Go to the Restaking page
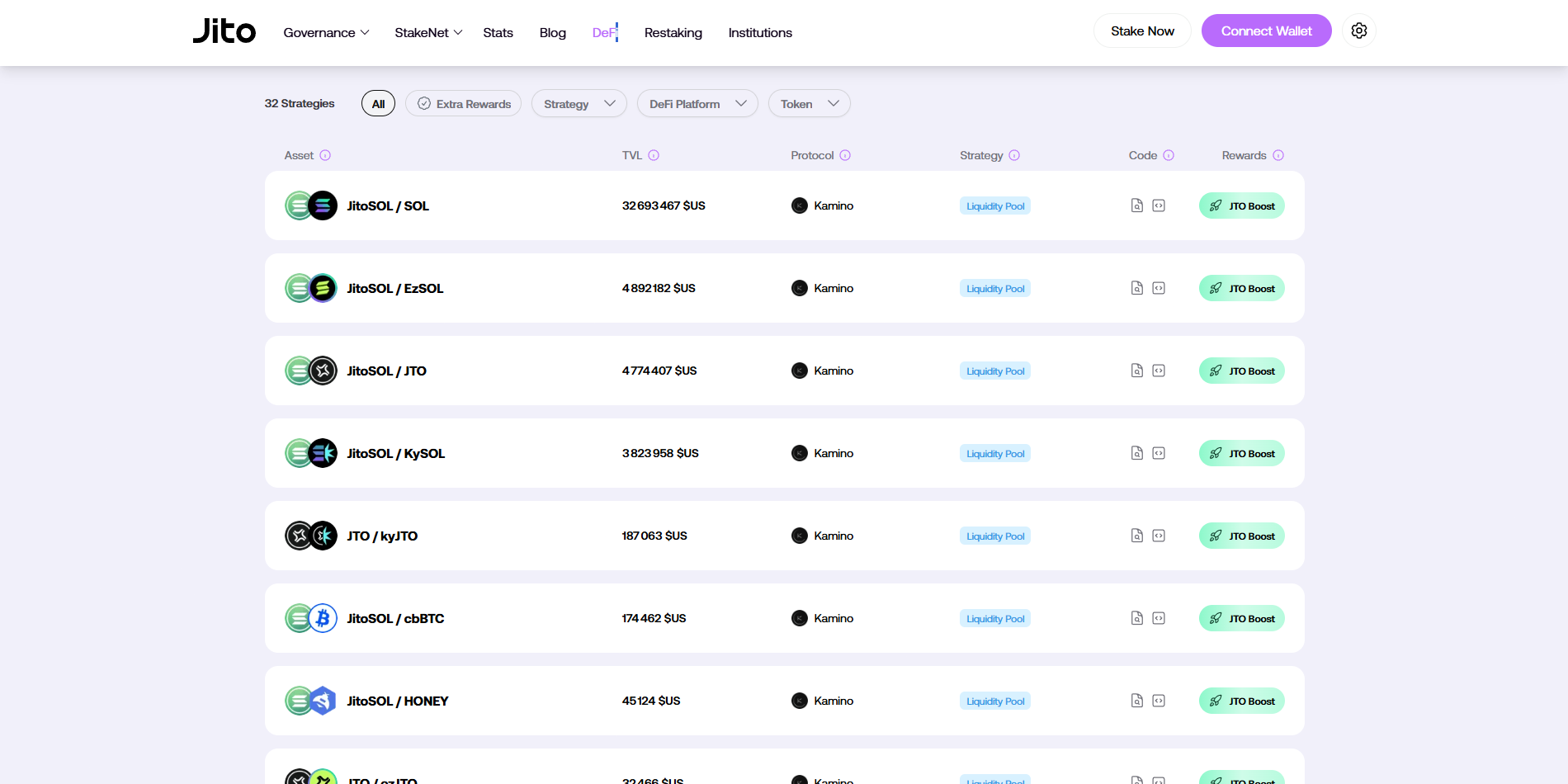Screen dimensions: 1568x784 [x=673, y=33]
